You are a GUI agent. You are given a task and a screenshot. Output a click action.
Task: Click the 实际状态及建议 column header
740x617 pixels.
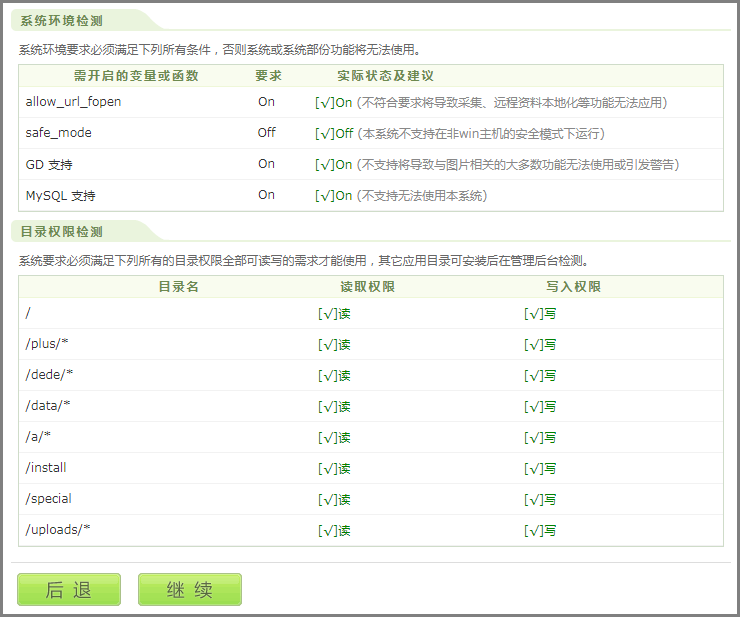(385, 75)
